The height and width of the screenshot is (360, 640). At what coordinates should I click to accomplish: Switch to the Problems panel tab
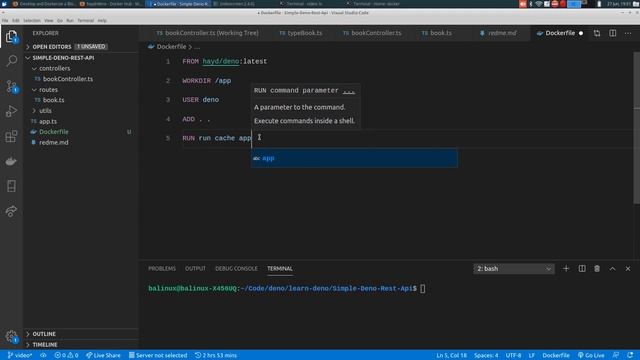click(162, 269)
